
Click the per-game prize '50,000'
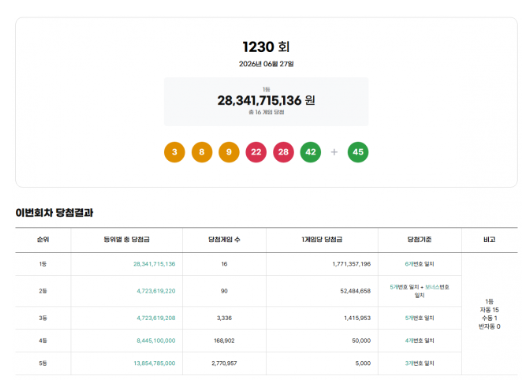tap(361, 341)
